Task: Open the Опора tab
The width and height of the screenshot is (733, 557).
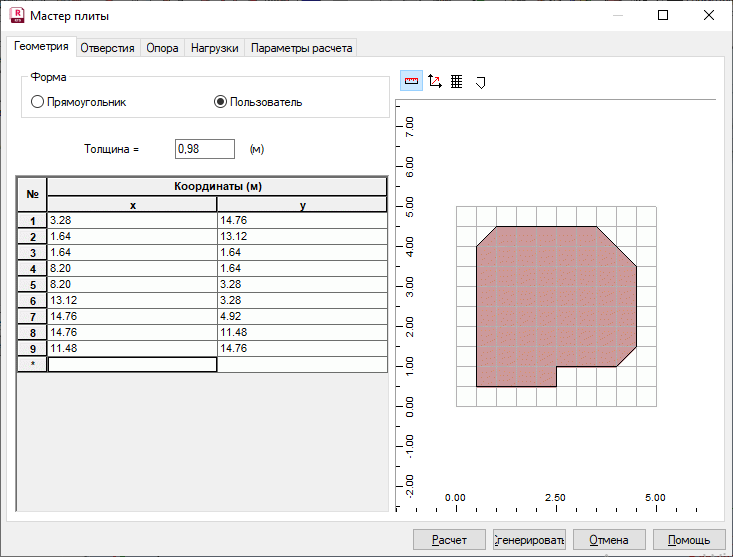Action: tap(162, 48)
